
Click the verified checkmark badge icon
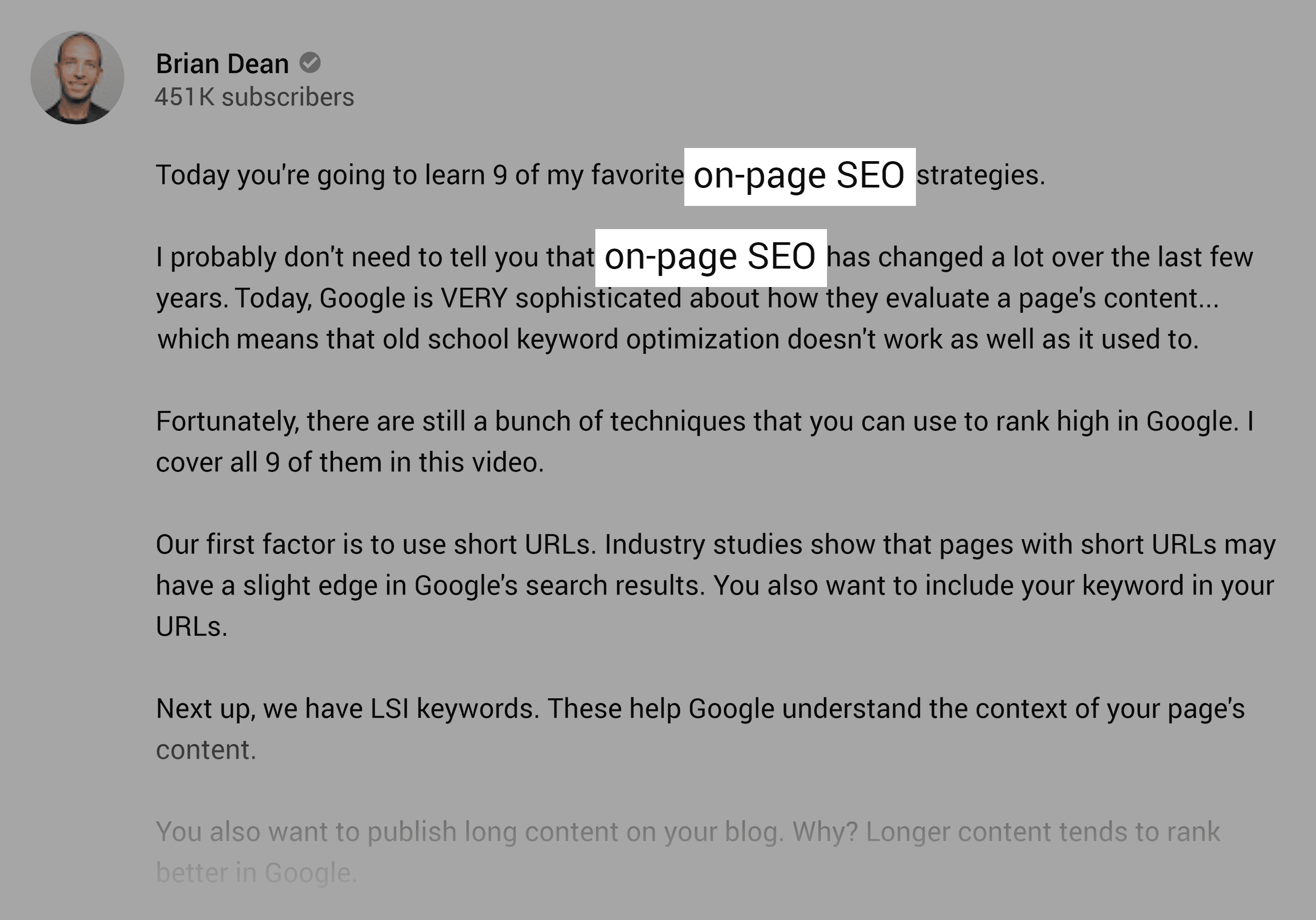click(310, 63)
